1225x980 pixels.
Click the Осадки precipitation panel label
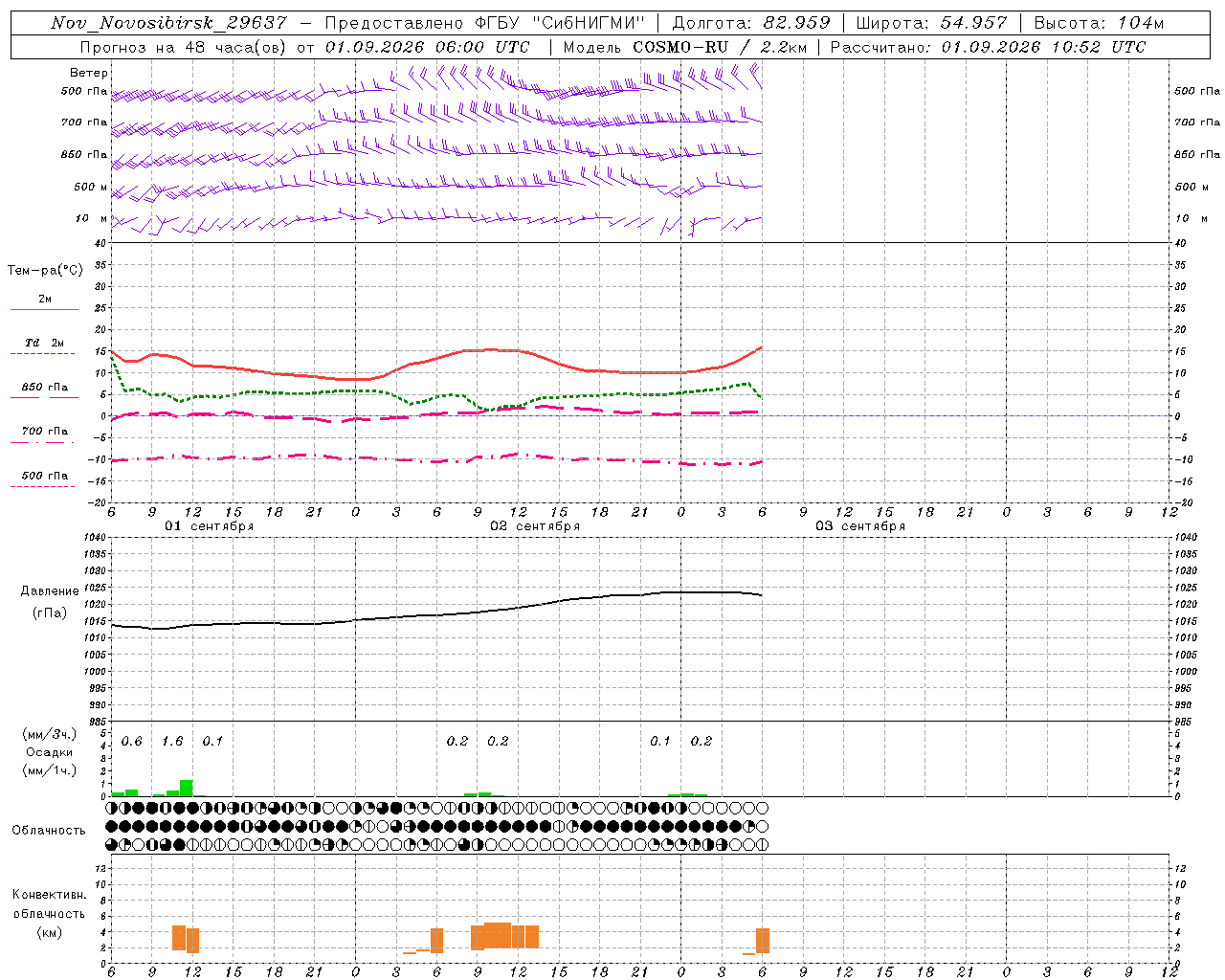pyautogui.click(x=49, y=752)
